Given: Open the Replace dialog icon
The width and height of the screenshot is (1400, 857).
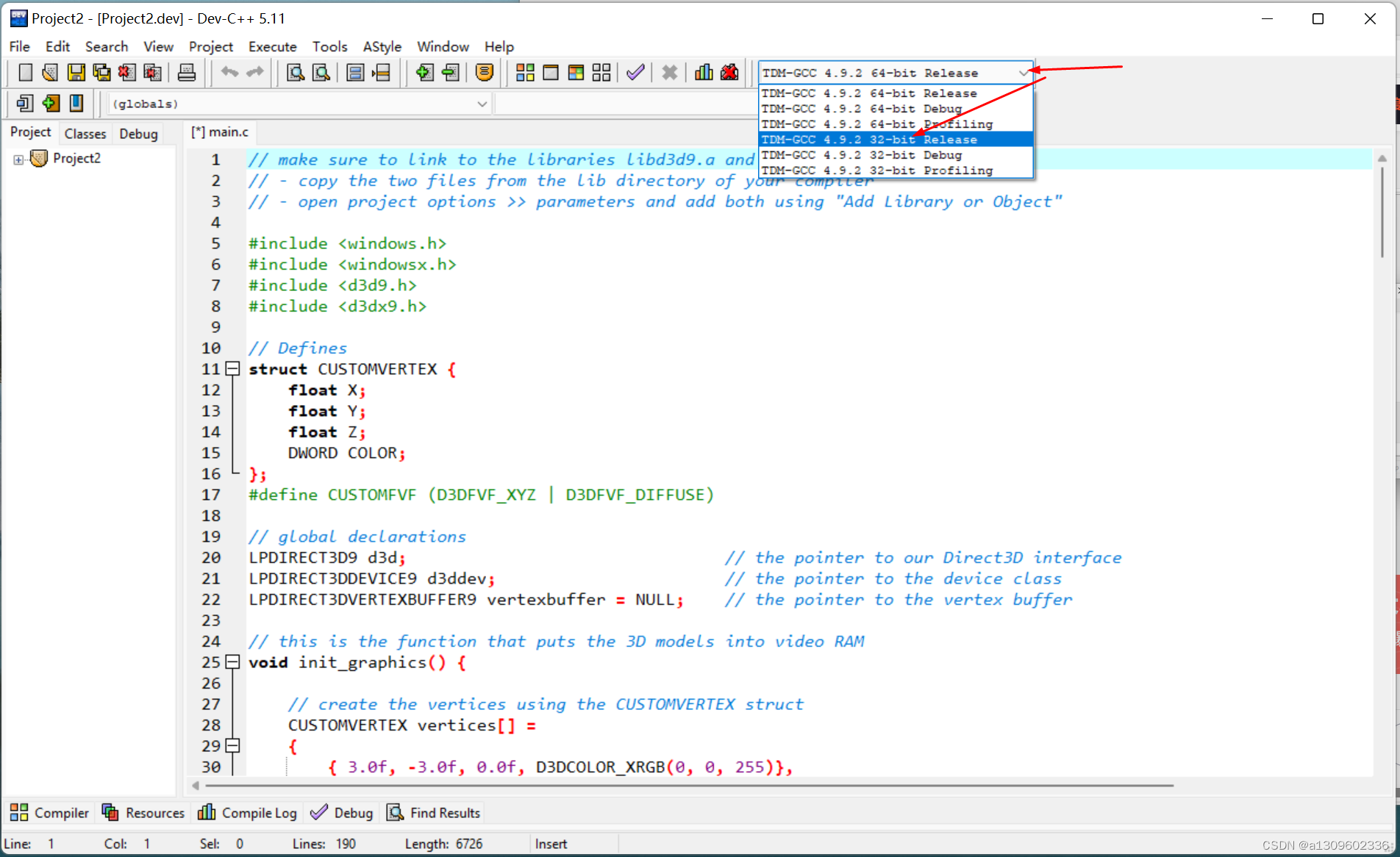Looking at the screenshot, I should point(321,72).
